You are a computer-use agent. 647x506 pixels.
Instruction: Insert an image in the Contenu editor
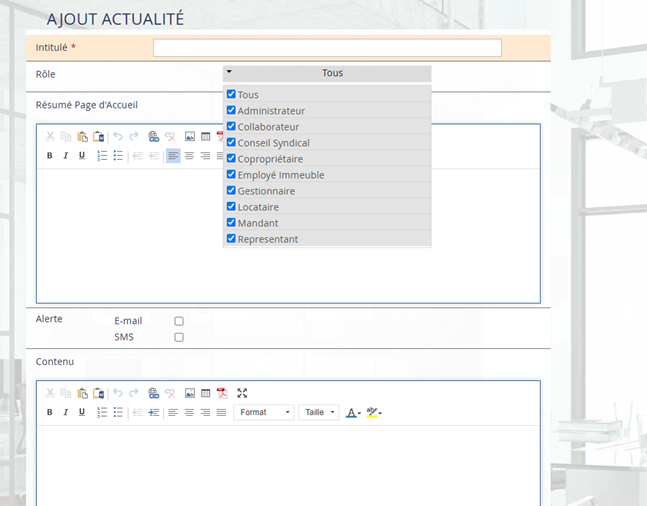[x=190, y=393]
